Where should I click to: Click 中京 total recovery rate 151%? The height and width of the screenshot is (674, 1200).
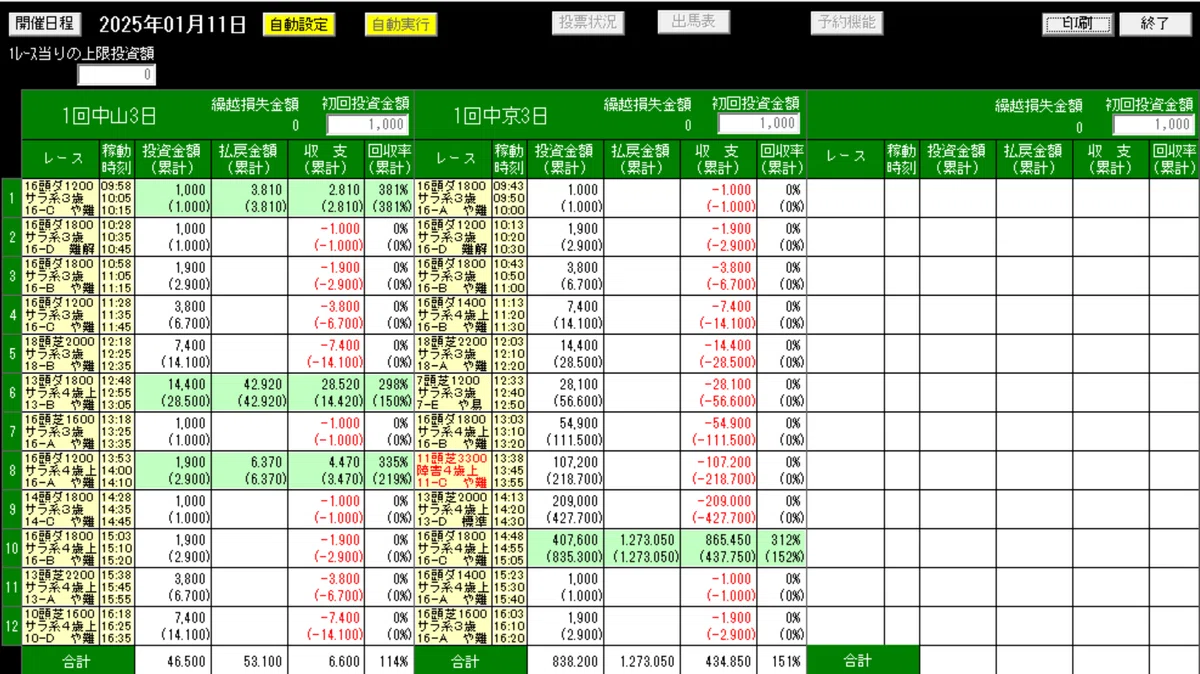[x=781, y=661]
